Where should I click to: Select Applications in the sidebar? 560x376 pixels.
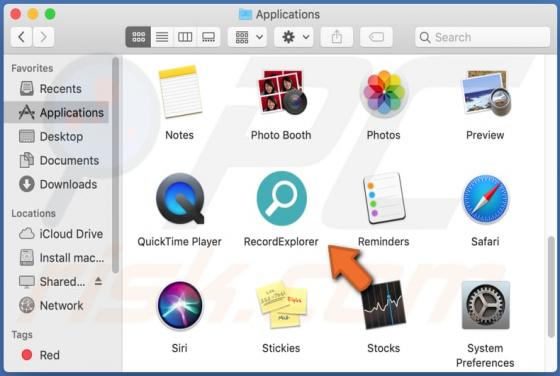pos(57,112)
